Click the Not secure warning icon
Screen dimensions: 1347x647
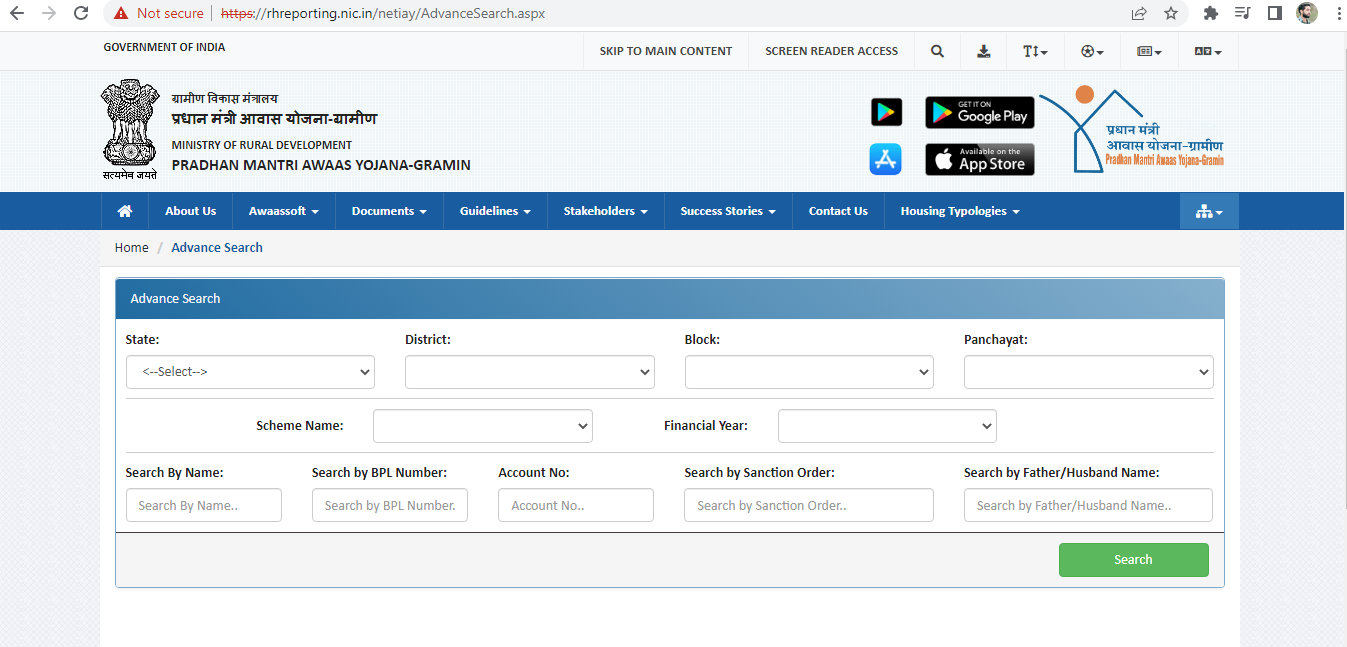121,13
